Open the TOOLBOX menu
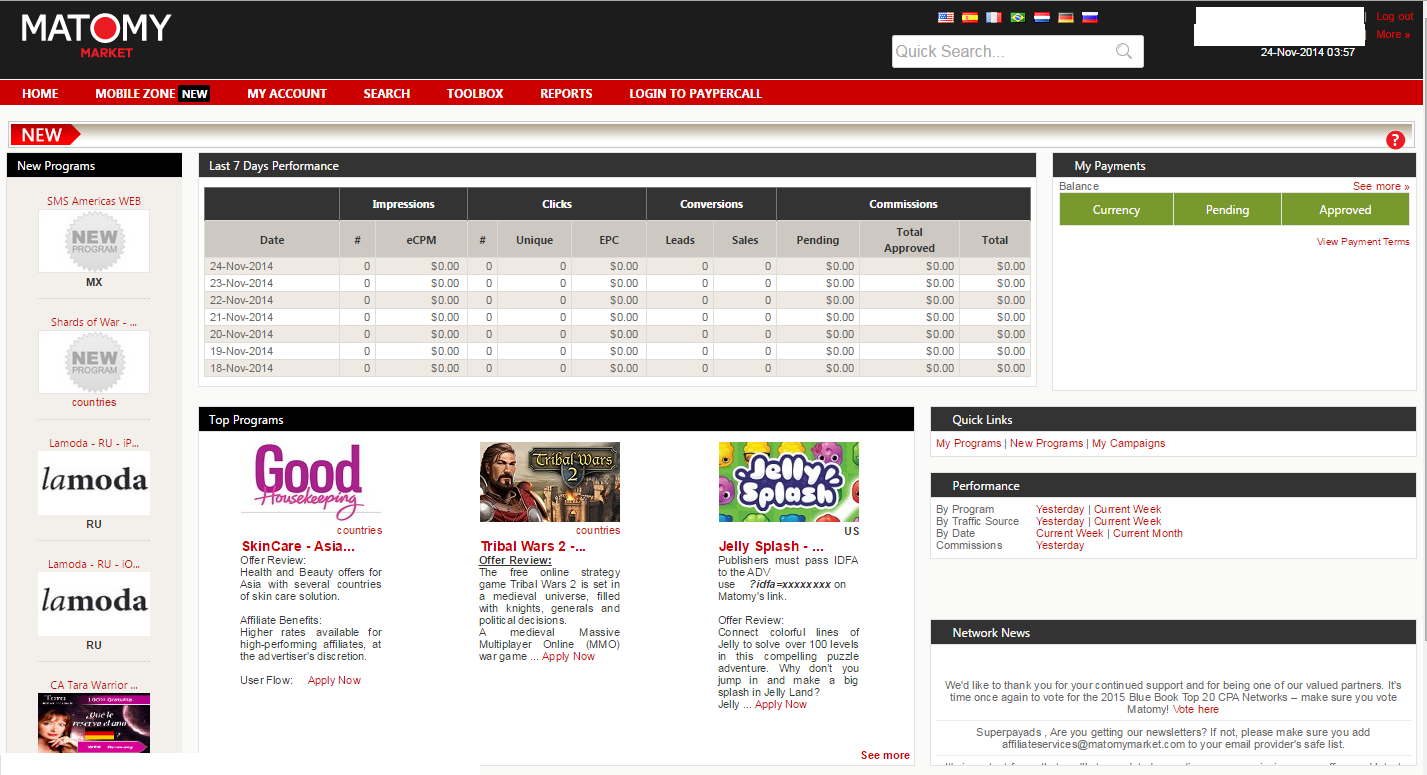Viewport: 1427px width, 775px height. pyautogui.click(x=475, y=93)
